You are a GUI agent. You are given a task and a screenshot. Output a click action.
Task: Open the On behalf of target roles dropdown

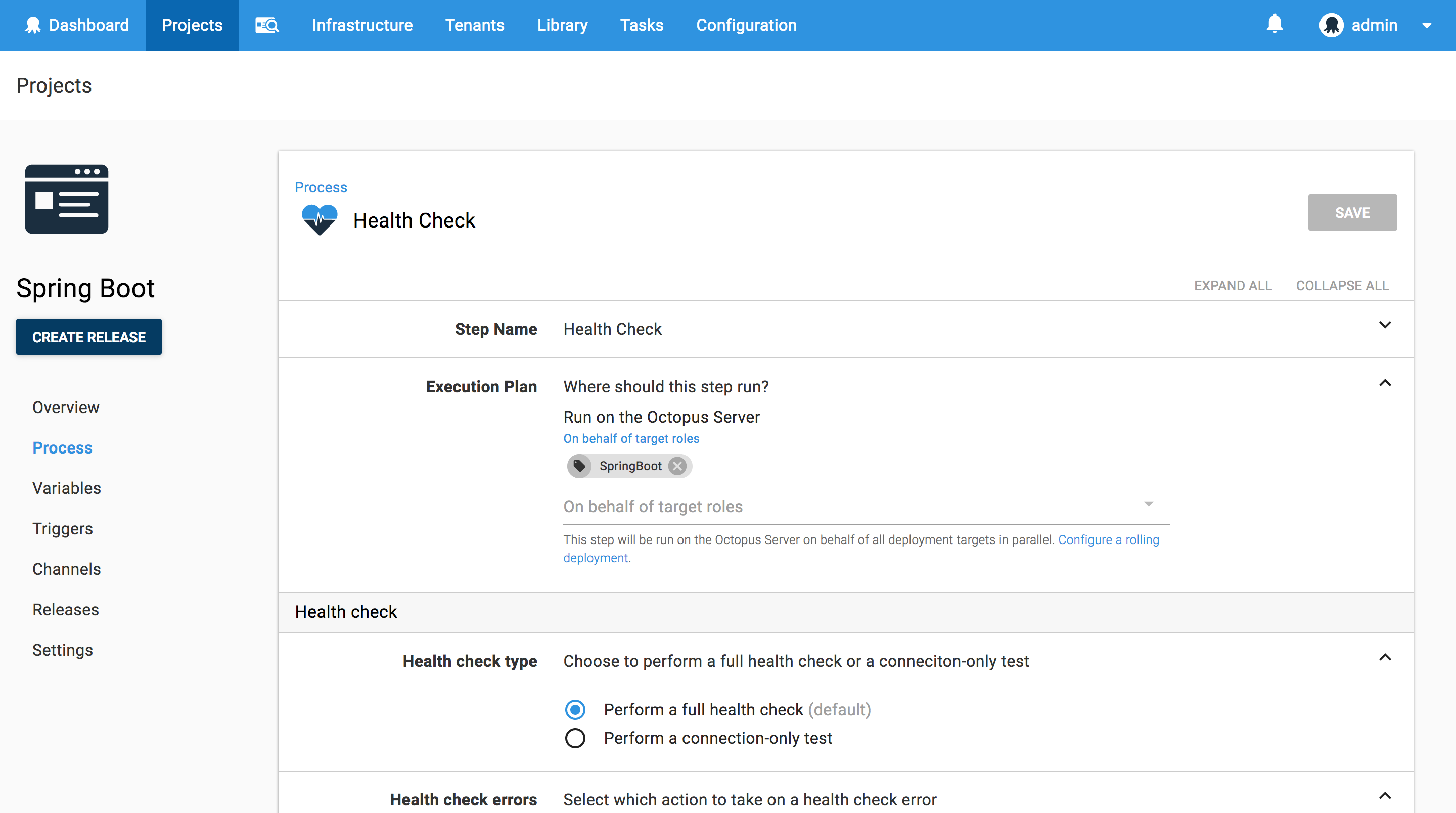[1149, 504]
